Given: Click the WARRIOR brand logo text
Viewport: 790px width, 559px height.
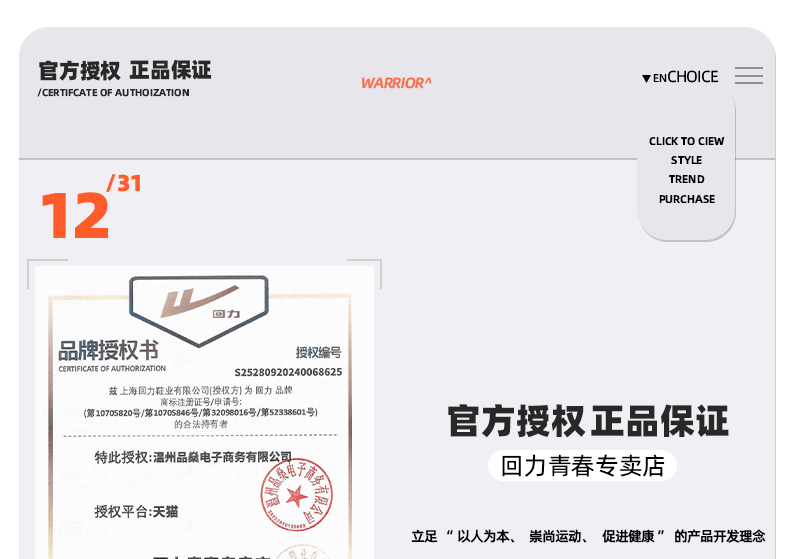Looking at the screenshot, I should pos(397,83).
